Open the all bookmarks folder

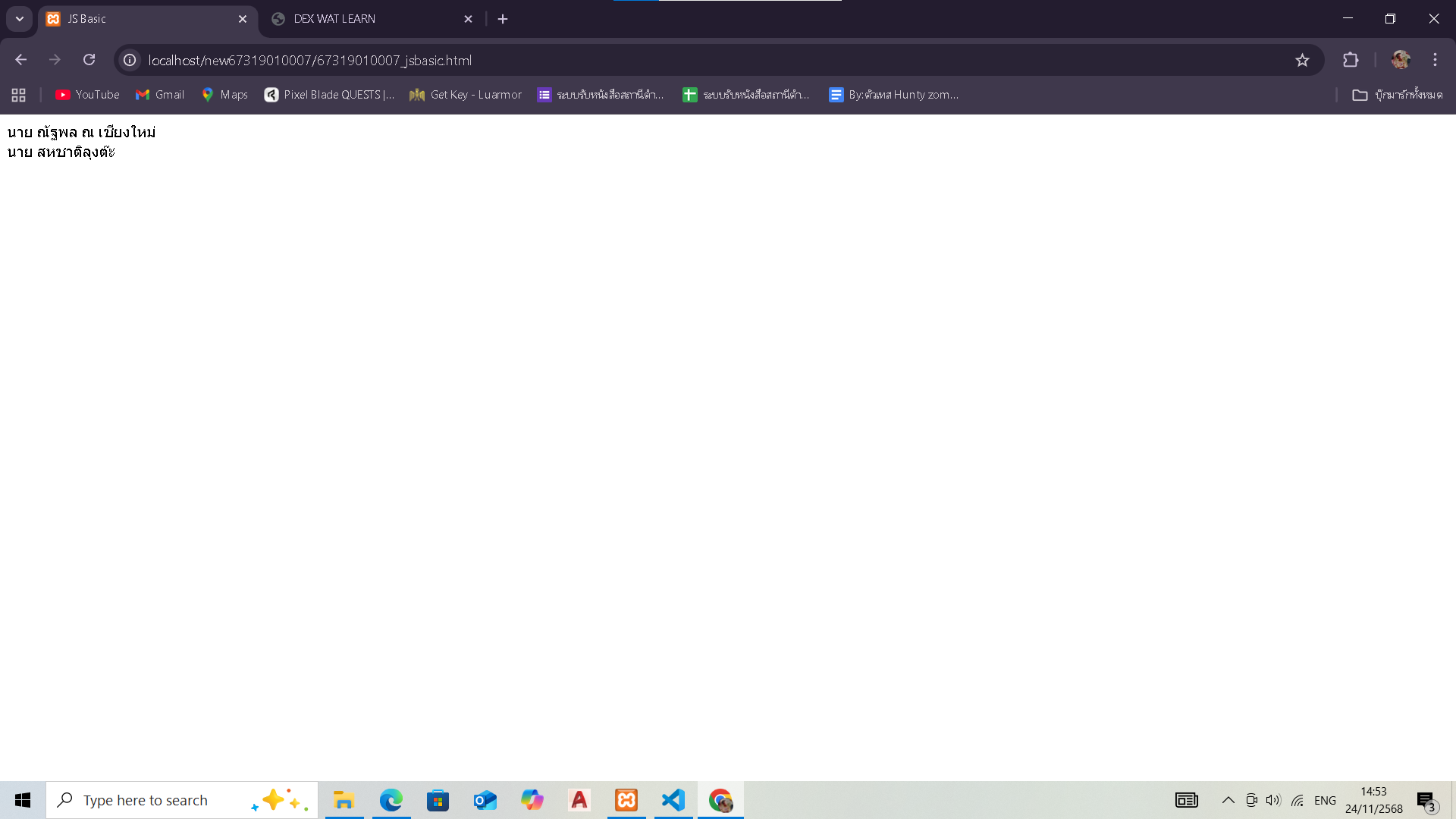tap(1398, 95)
